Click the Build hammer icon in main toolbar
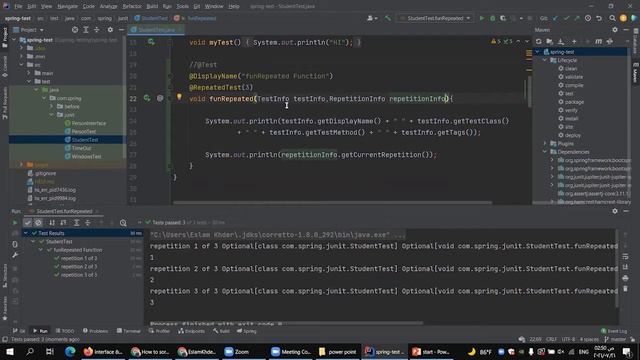 (387, 18)
